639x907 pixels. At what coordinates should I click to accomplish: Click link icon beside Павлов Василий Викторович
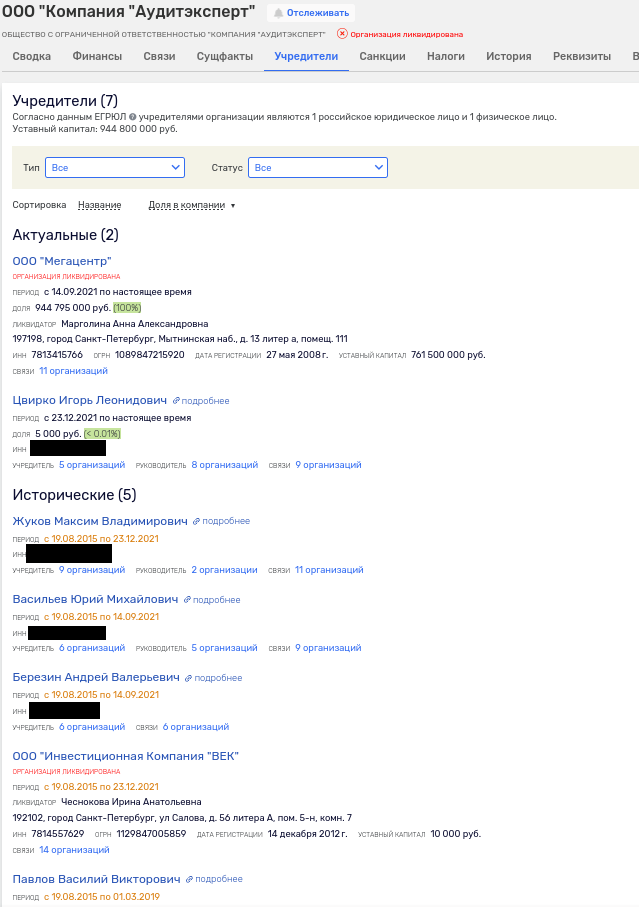pyautogui.click(x=189, y=879)
